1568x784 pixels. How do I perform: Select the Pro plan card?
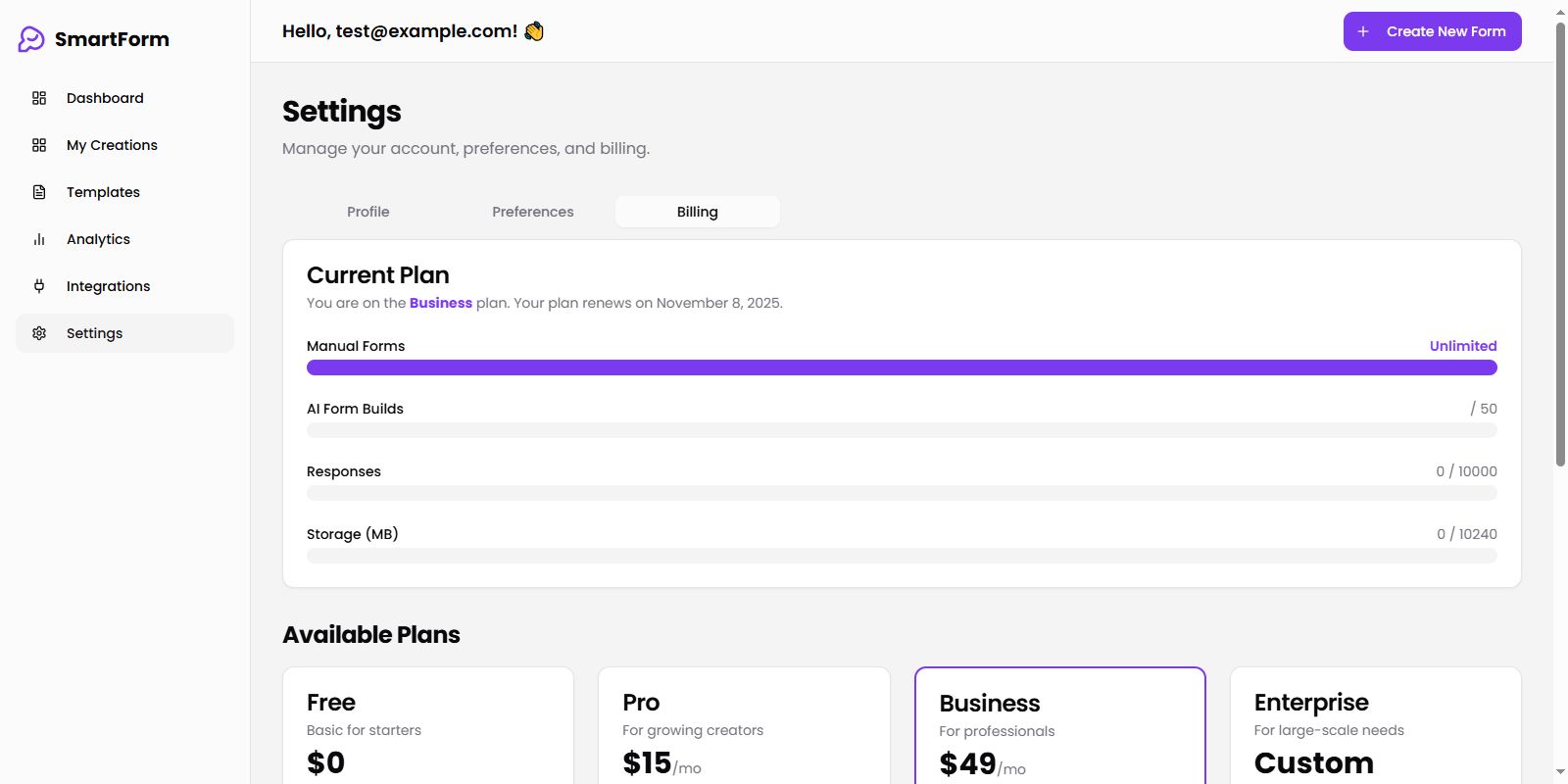[x=744, y=725]
